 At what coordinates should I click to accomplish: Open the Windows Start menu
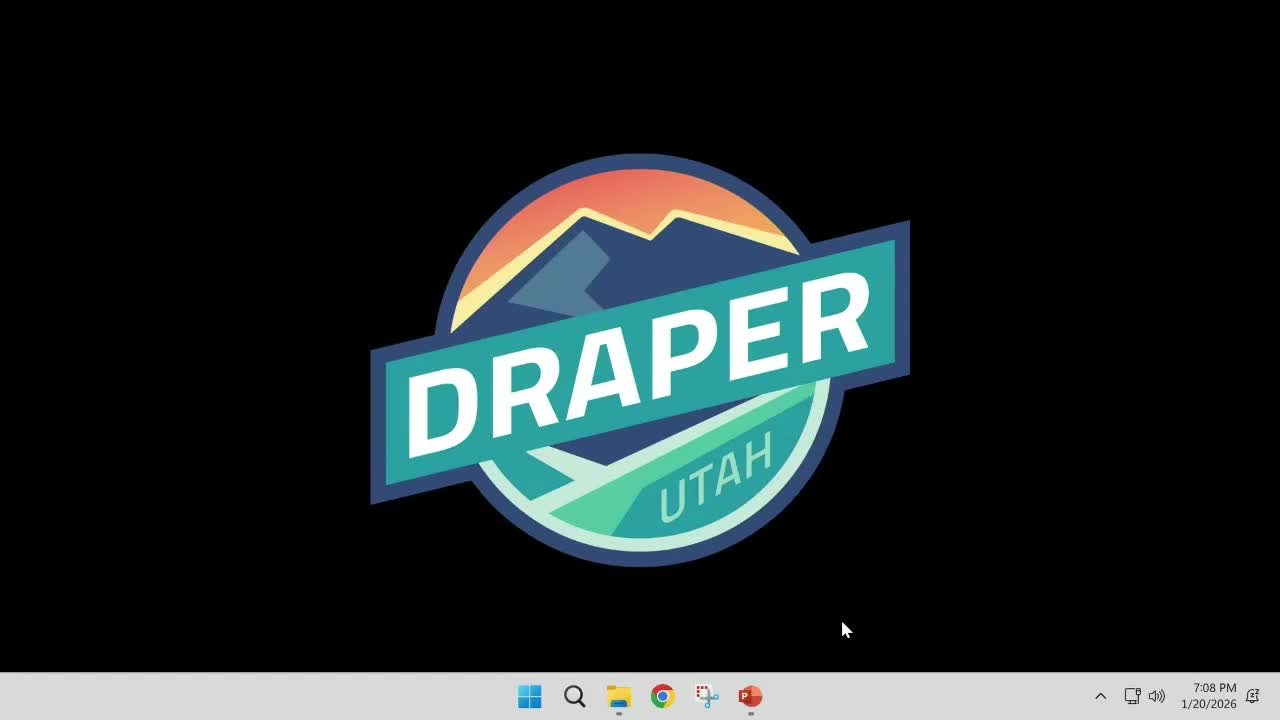click(530, 696)
